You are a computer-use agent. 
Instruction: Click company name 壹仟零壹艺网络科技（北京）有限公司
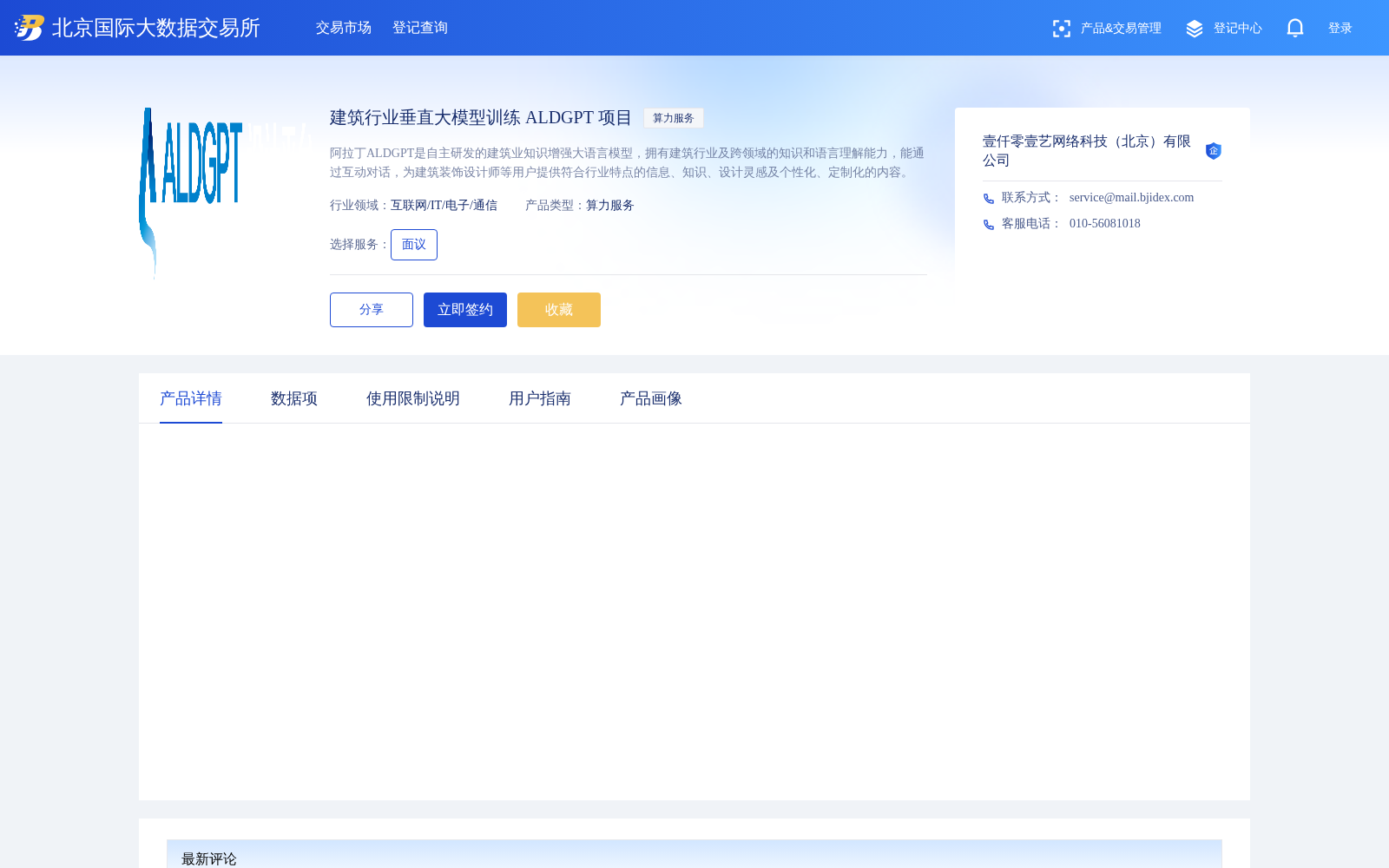[x=1087, y=151]
